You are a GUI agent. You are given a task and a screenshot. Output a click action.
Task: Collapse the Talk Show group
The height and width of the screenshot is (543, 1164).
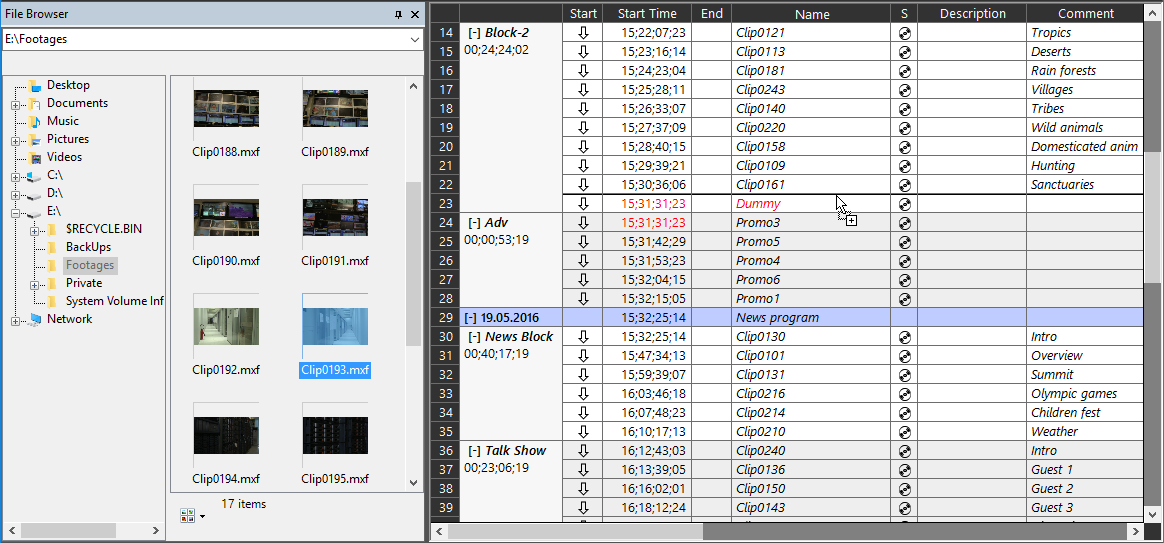point(474,451)
